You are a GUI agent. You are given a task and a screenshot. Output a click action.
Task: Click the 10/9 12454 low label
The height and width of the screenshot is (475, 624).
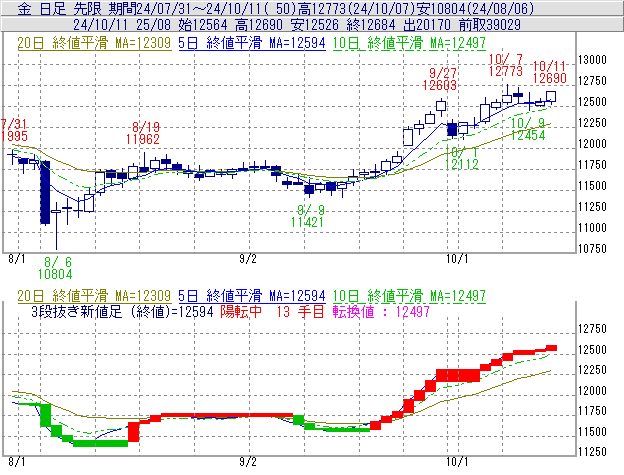point(528,129)
